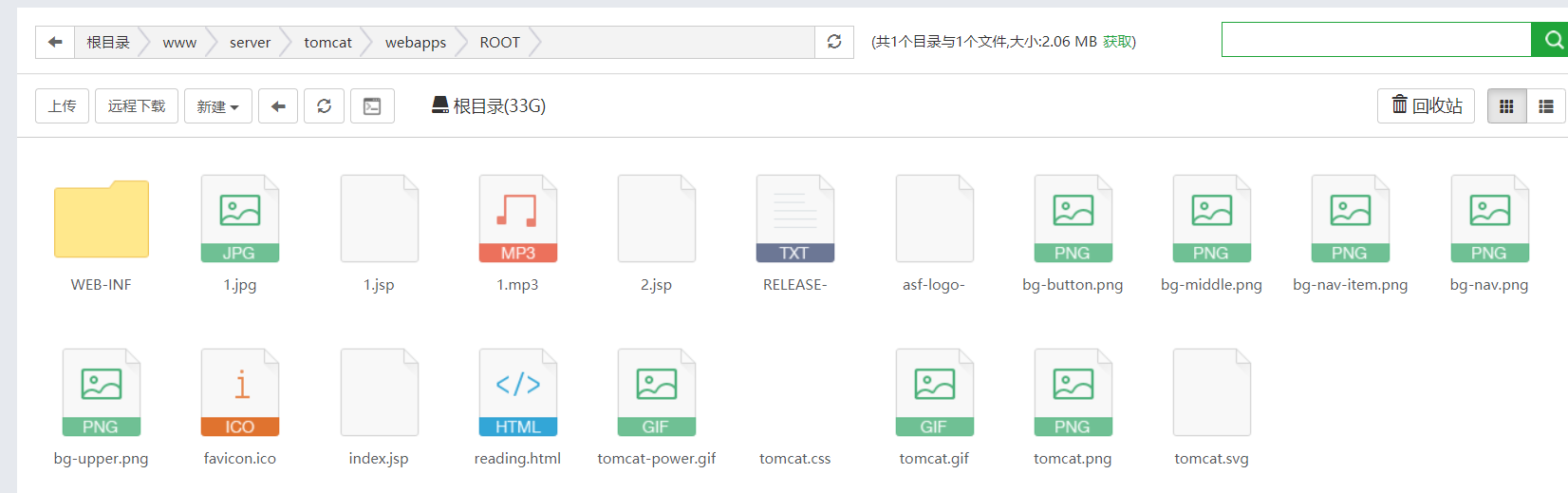Open the terminal icon in toolbar
This screenshot has height=493, width=1568.
[372, 106]
